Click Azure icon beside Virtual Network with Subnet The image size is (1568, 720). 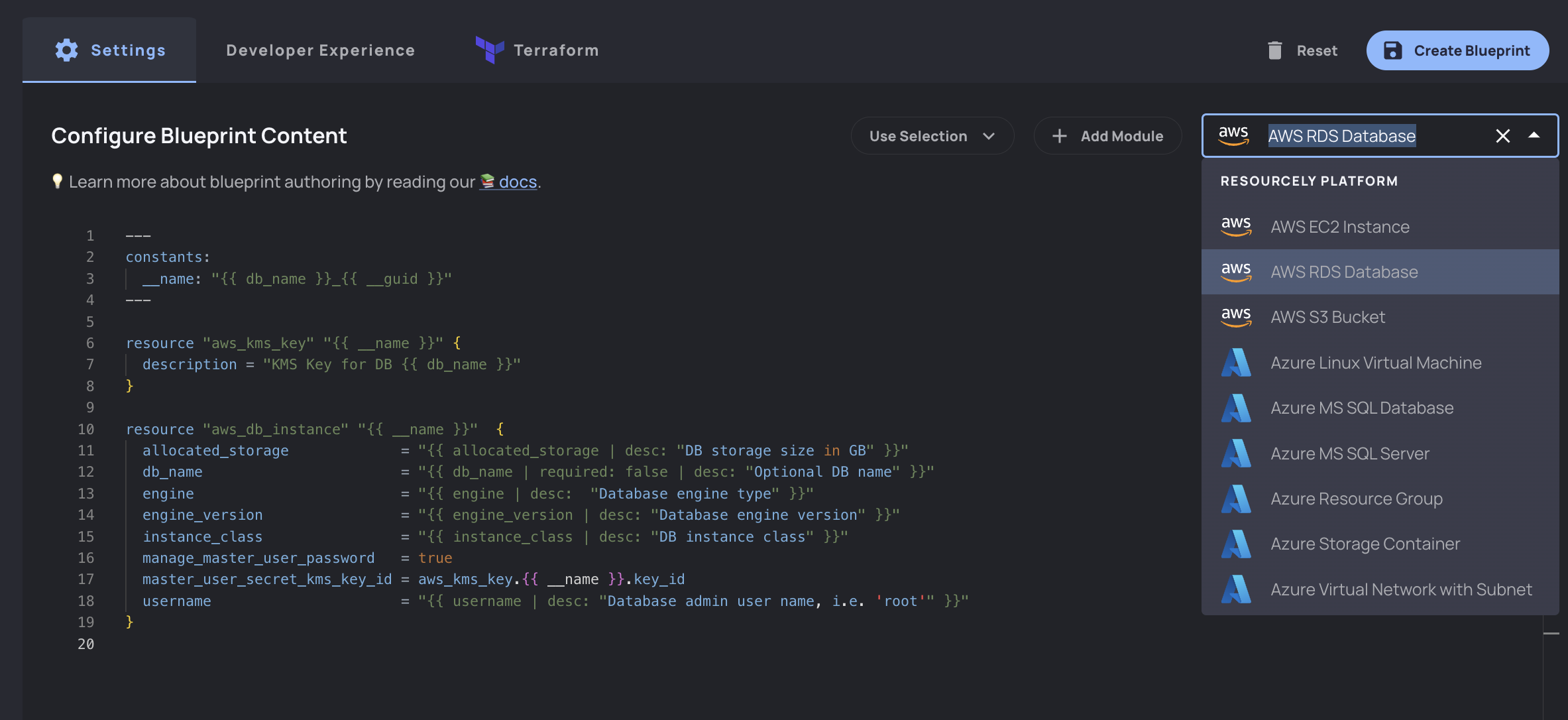pos(1236,589)
